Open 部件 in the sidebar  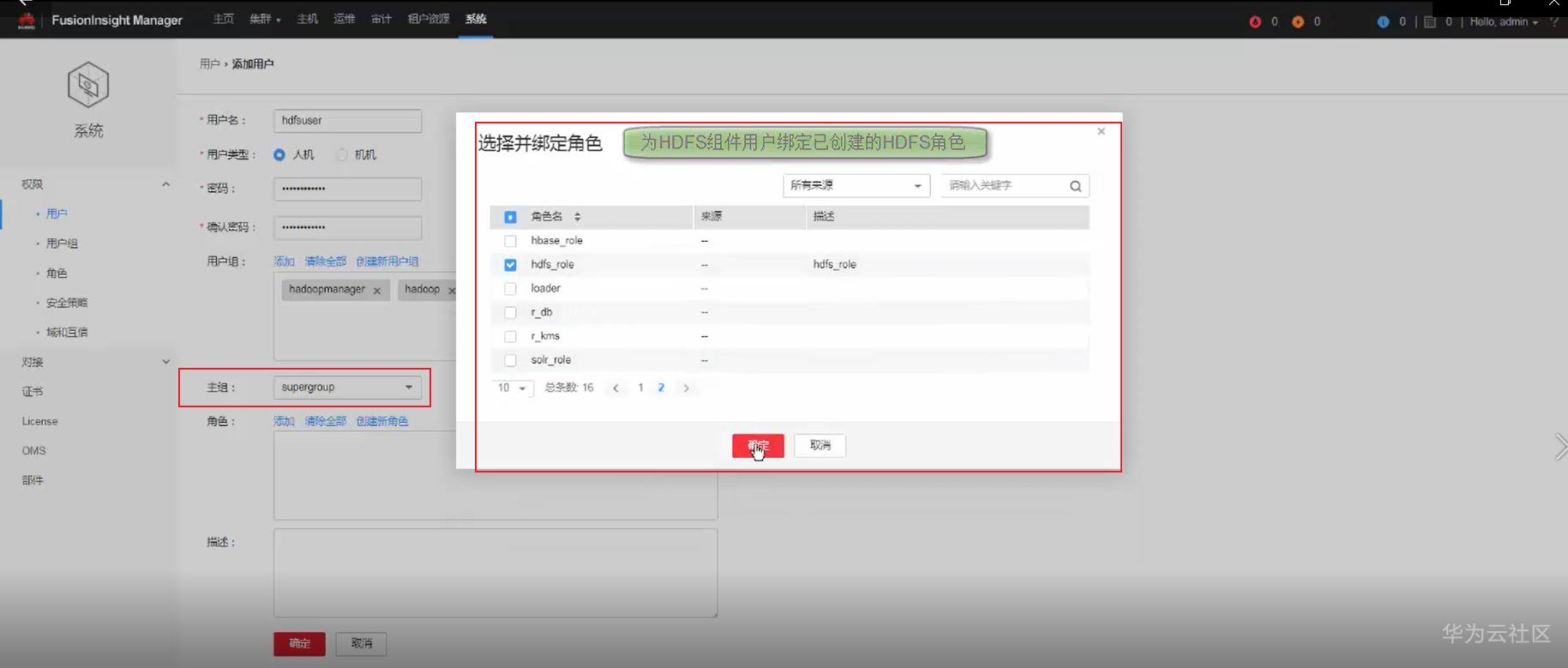click(33, 480)
